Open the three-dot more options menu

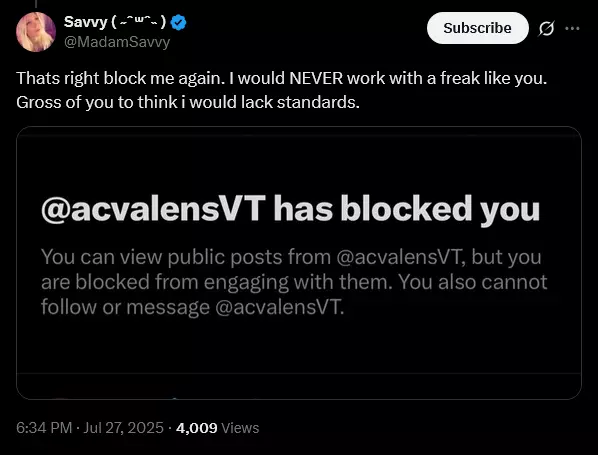[572, 28]
